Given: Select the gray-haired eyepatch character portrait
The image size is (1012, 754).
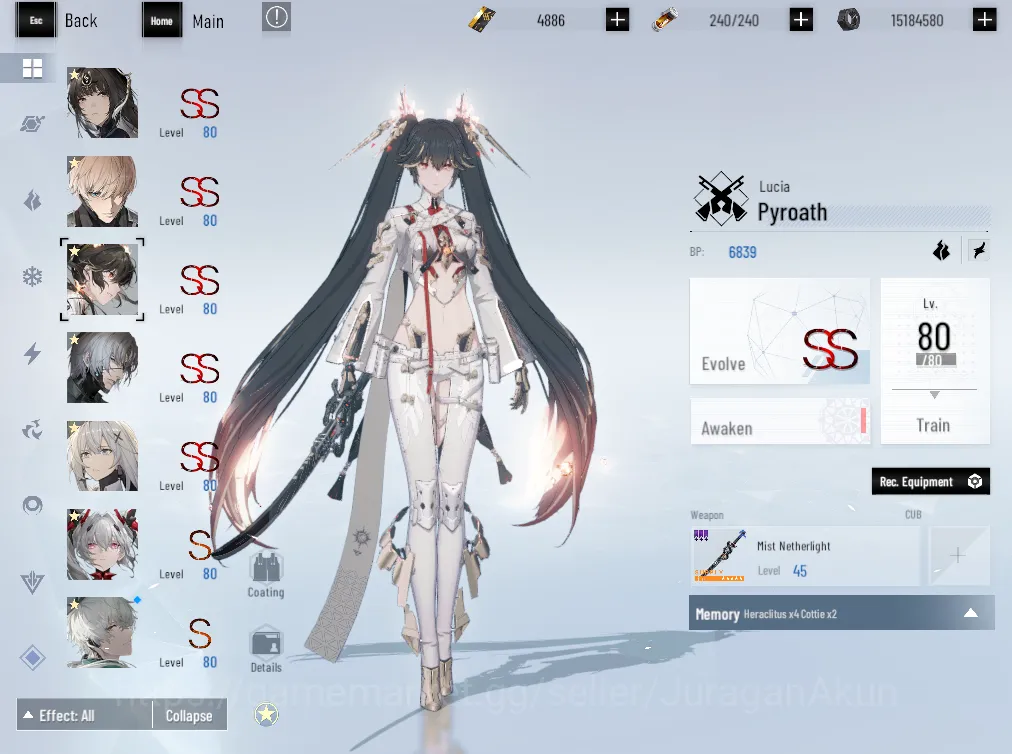Looking at the screenshot, I should (102, 367).
